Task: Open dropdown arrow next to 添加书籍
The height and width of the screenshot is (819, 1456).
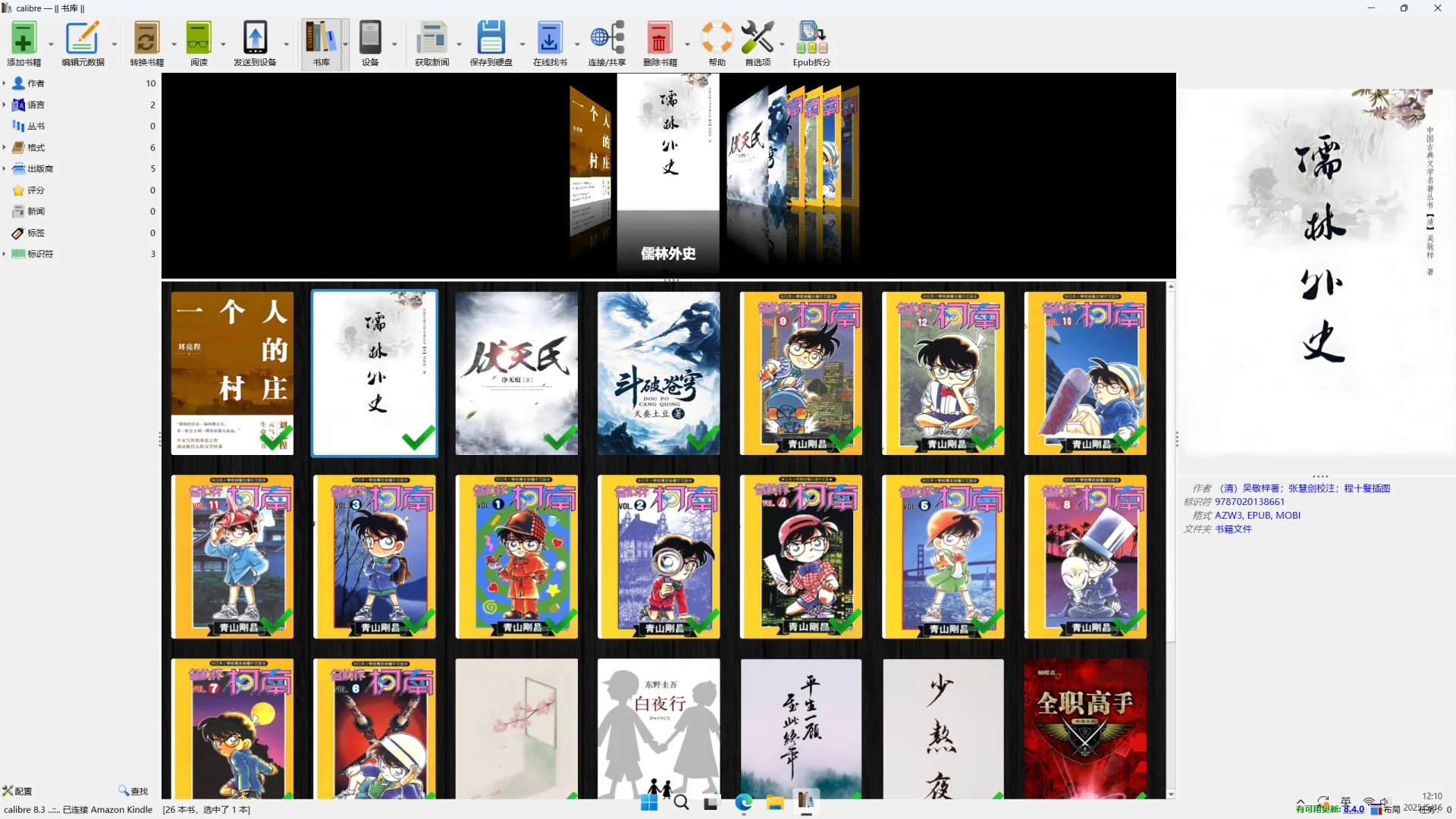Action: click(x=52, y=44)
